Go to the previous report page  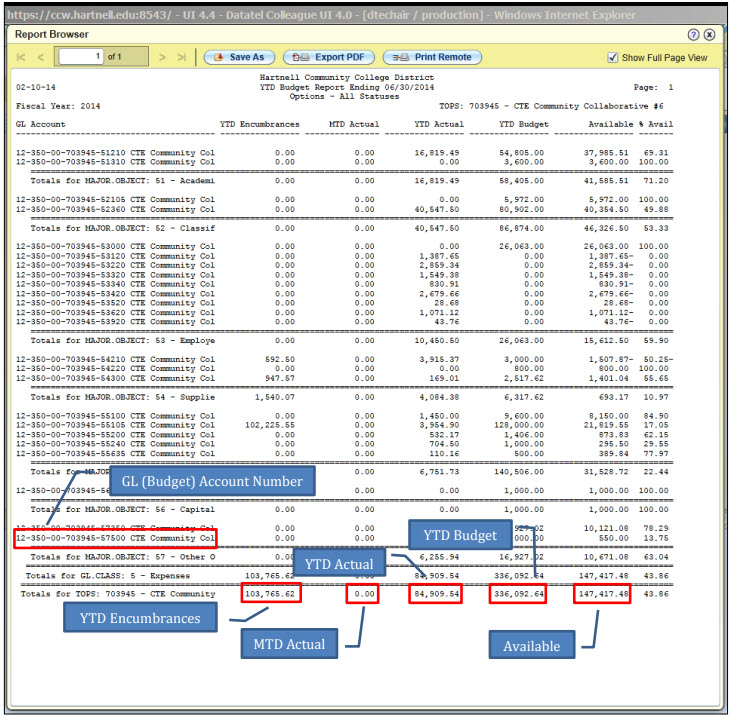[42, 57]
